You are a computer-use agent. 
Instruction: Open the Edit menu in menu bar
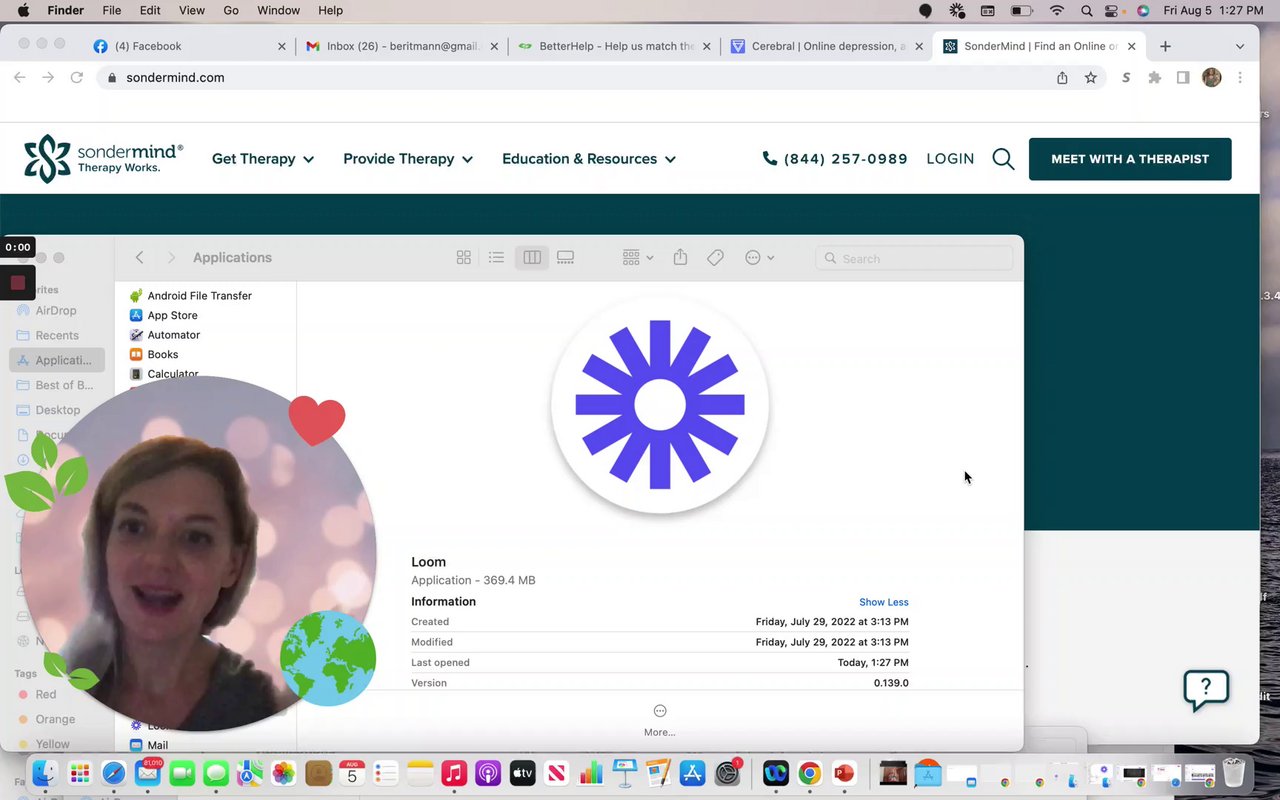coord(150,10)
